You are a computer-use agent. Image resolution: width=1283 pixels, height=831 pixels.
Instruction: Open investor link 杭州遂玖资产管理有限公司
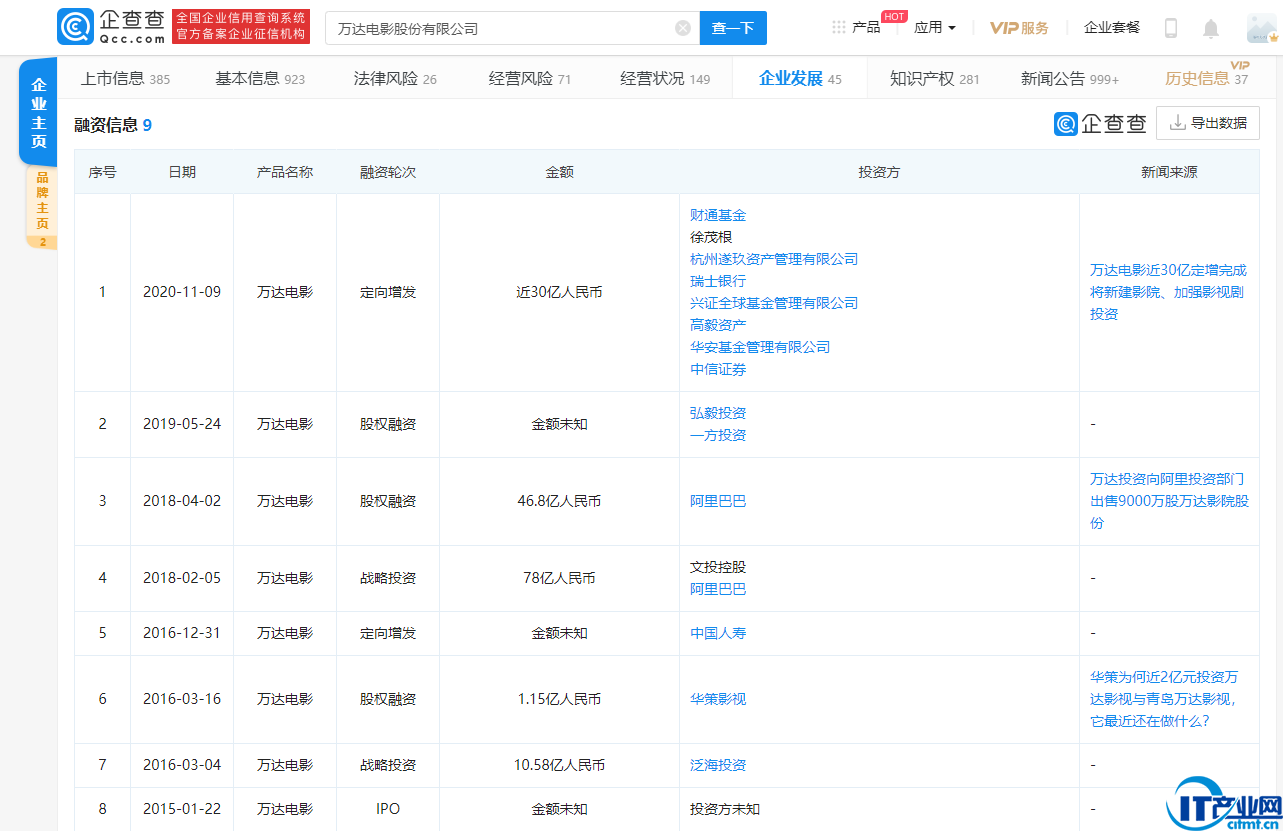[774, 259]
